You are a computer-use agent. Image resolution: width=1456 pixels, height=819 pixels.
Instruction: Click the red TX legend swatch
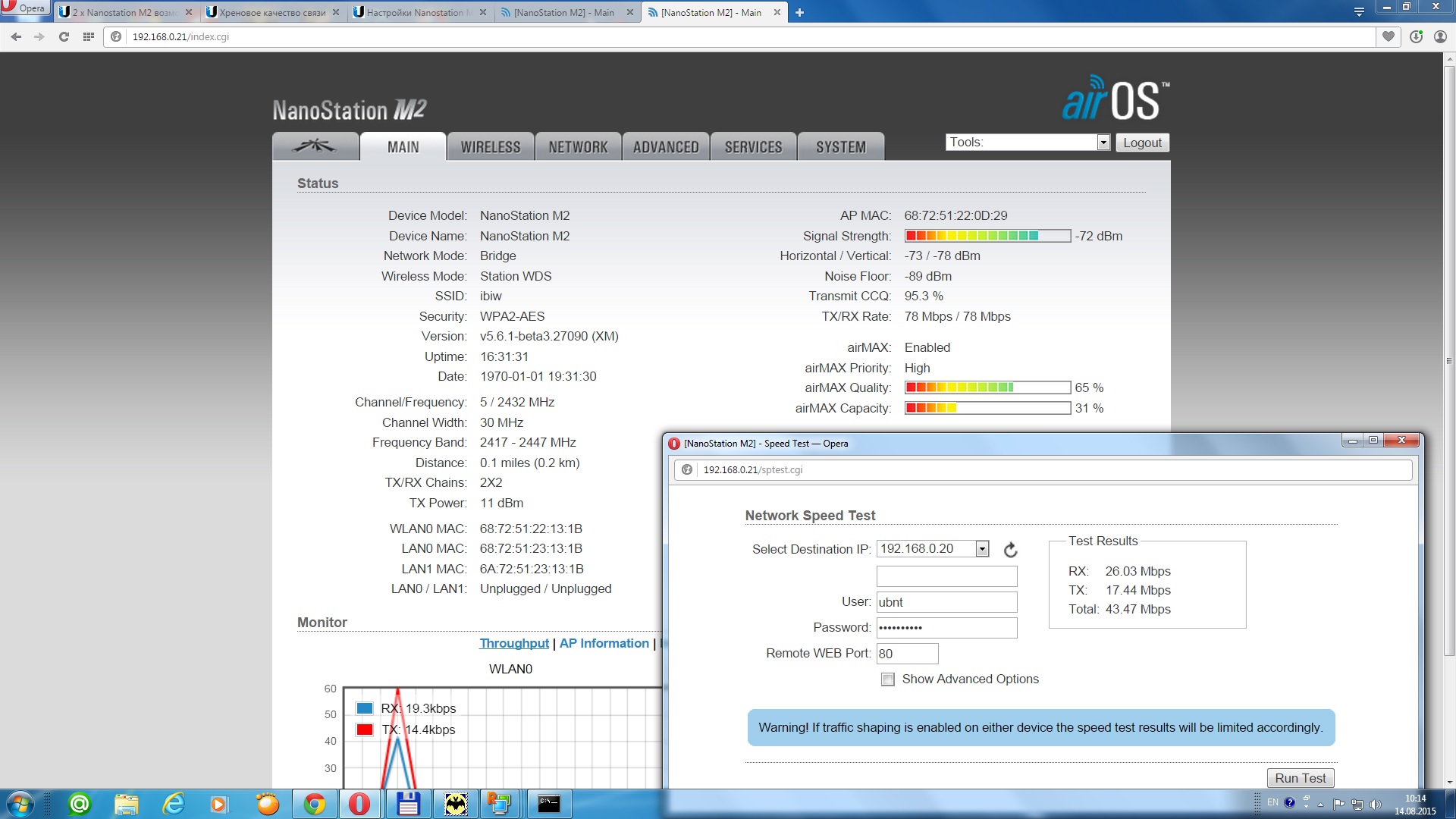click(364, 730)
